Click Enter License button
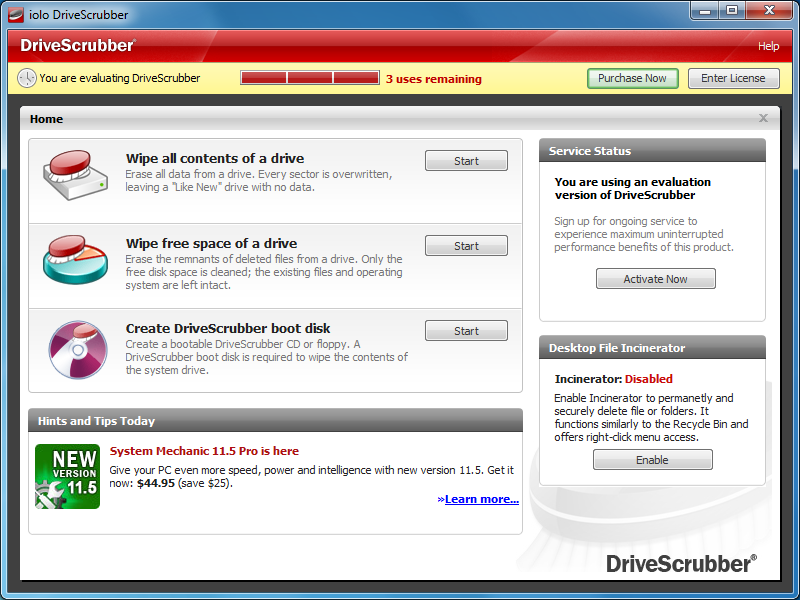 (x=733, y=78)
